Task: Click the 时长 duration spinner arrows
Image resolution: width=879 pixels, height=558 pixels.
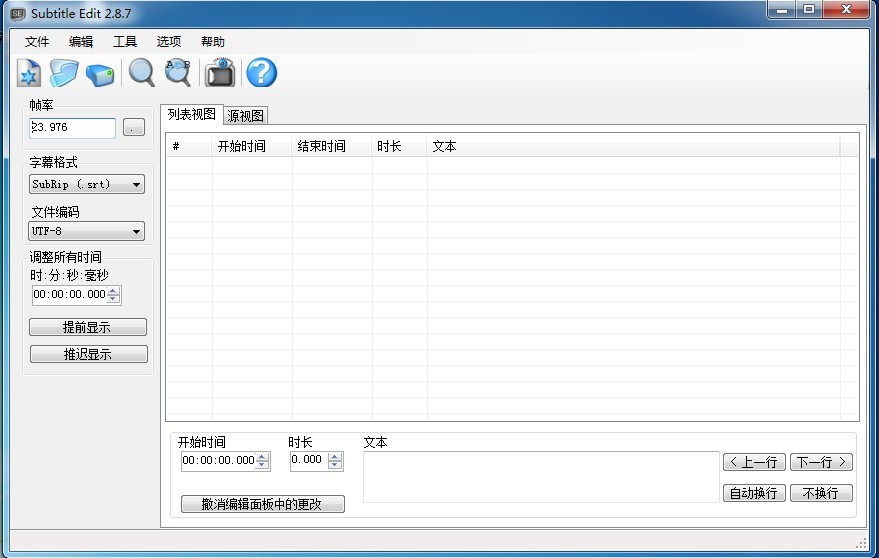Action: pos(334,461)
